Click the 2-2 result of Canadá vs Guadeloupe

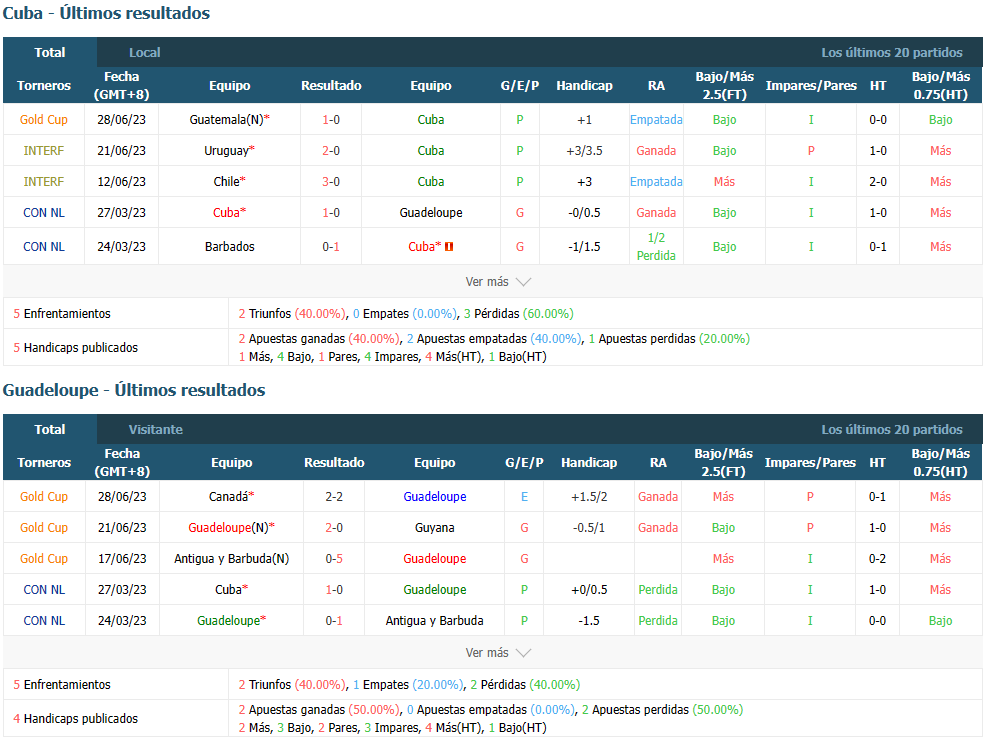pos(334,496)
